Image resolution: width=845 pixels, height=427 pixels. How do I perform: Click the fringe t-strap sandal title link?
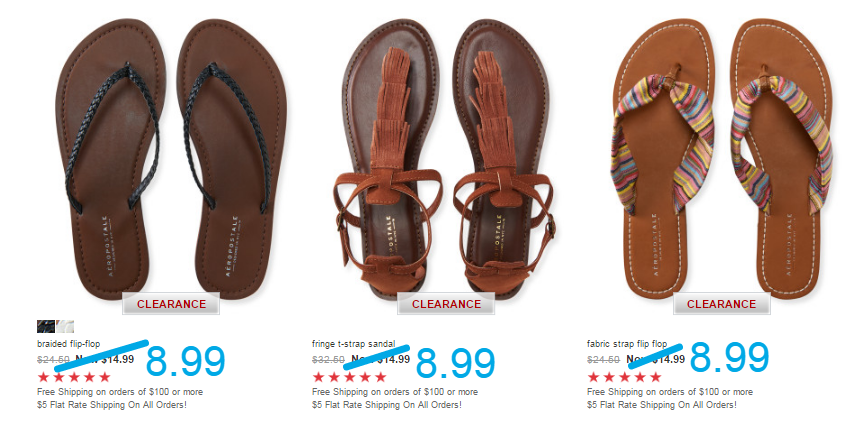click(x=354, y=344)
